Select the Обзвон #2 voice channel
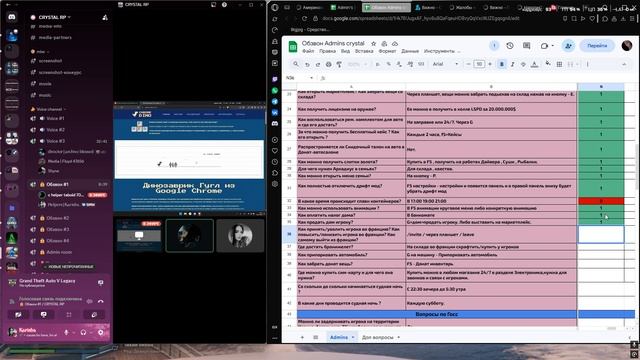The image size is (640, 360). point(57,218)
